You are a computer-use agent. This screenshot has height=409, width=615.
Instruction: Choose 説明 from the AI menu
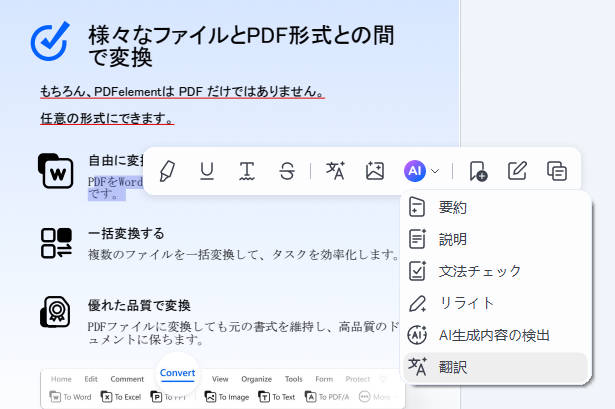point(496,239)
